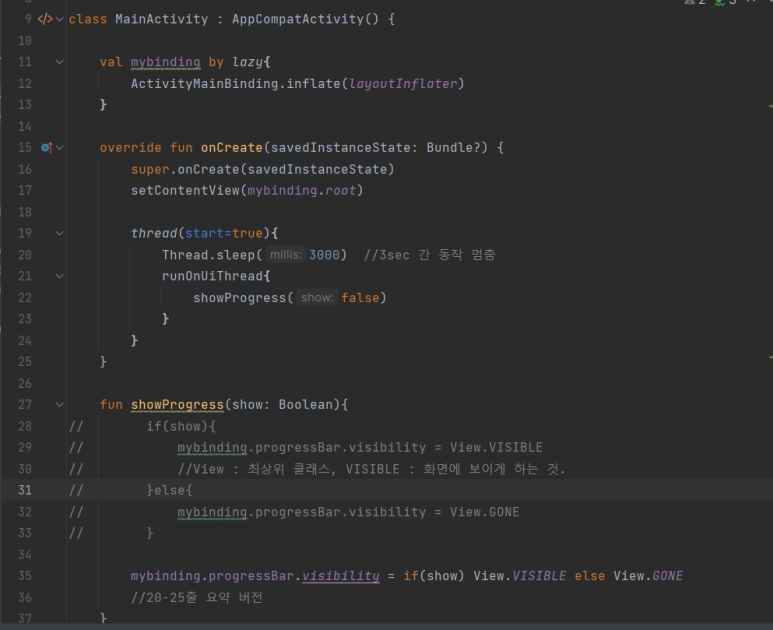Click the underlined mybinding property on line 11

[x=166, y=62]
